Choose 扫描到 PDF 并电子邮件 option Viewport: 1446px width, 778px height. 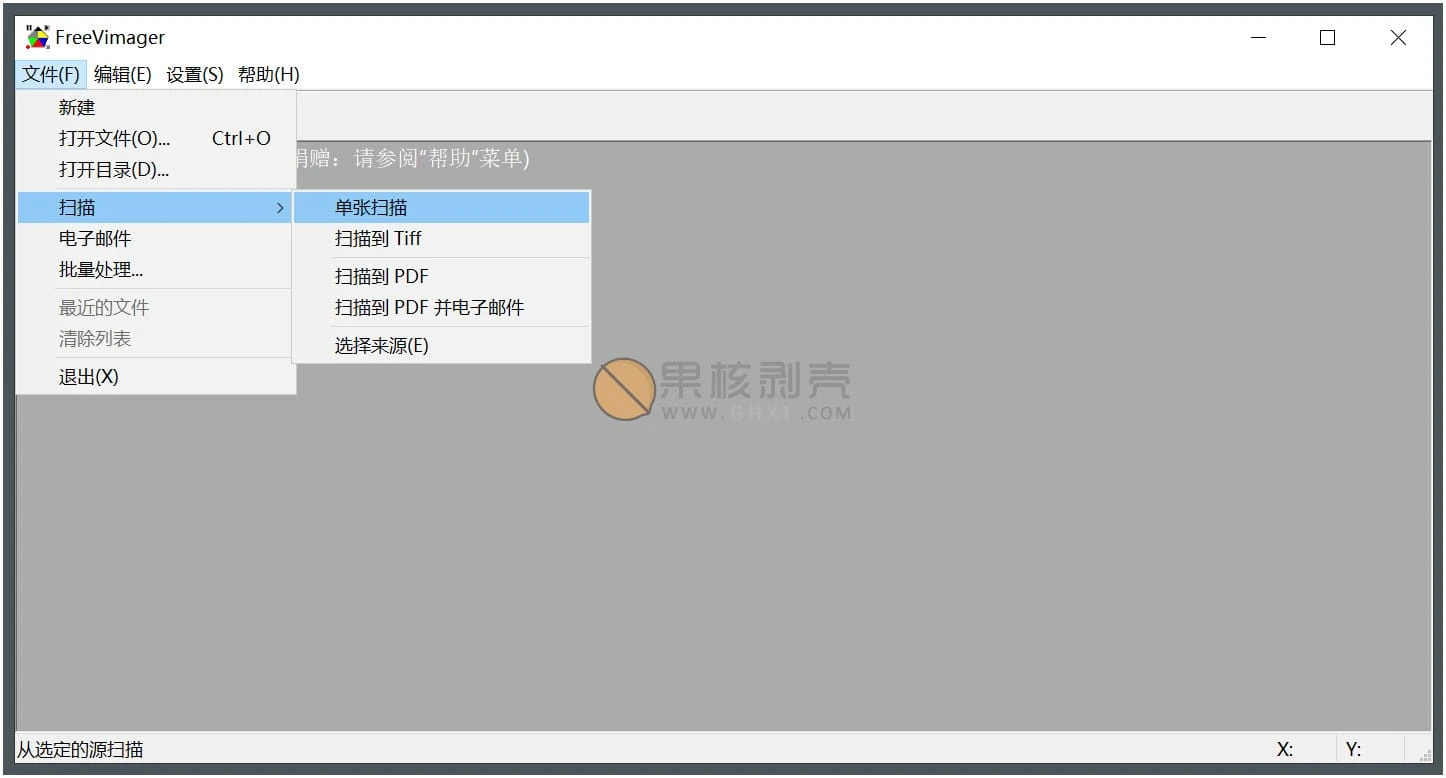428,307
